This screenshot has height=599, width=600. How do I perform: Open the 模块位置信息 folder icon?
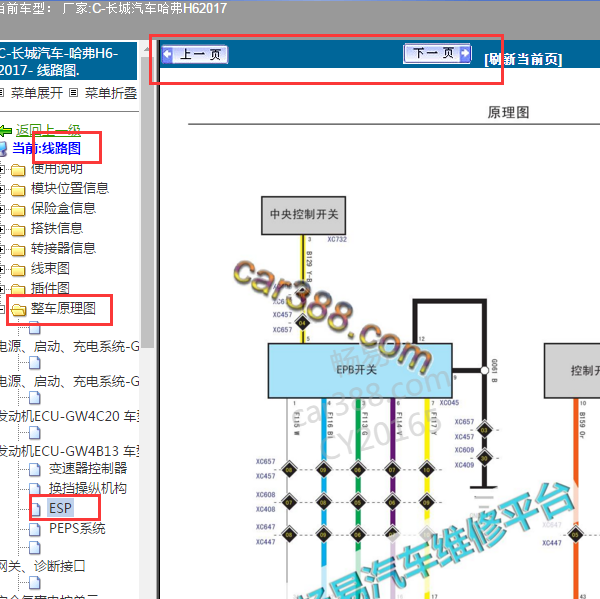[18, 189]
